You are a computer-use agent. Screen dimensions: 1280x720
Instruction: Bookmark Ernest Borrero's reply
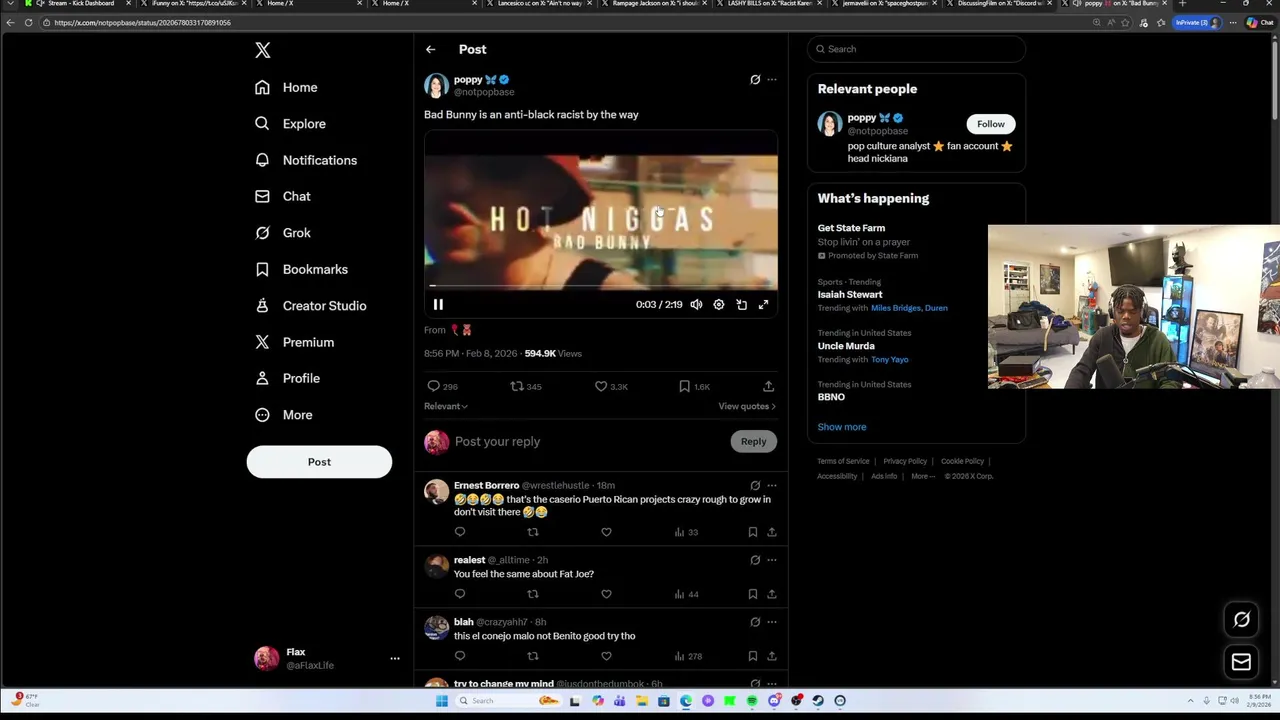click(753, 532)
